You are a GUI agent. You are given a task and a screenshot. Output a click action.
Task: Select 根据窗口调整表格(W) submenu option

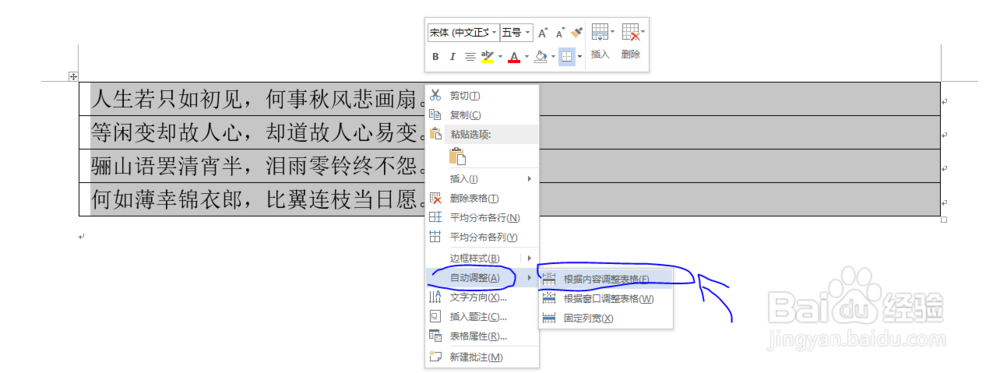tap(606, 298)
